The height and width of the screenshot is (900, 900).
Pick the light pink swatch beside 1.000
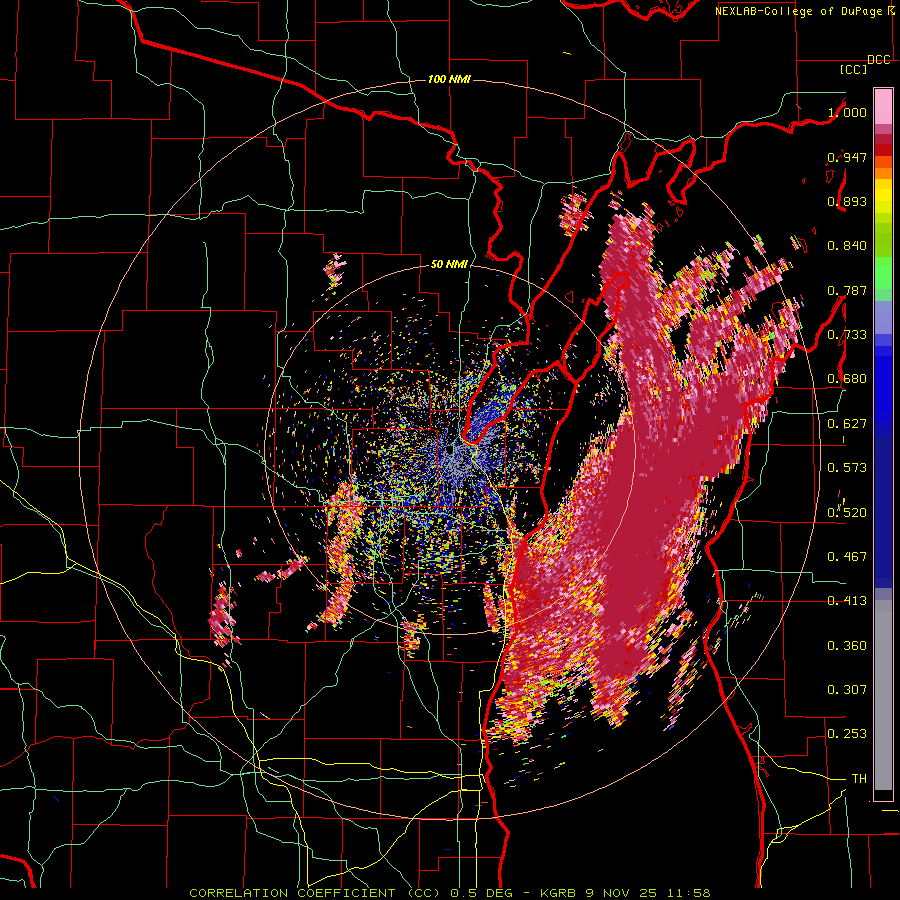(x=883, y=107)
